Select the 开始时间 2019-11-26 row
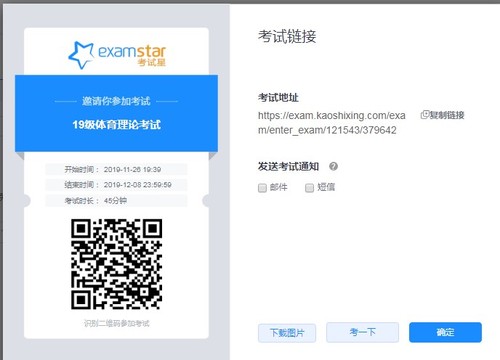The width and height of the screenshot is (500, 360). [x=116, y=169]
